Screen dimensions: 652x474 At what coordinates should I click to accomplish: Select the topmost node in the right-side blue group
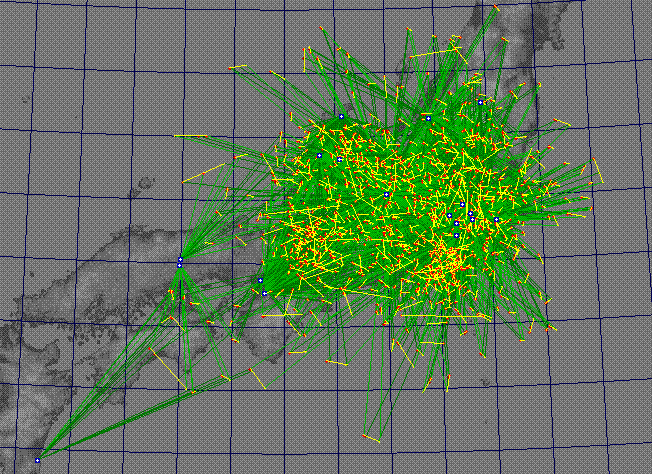coord(462,204)
